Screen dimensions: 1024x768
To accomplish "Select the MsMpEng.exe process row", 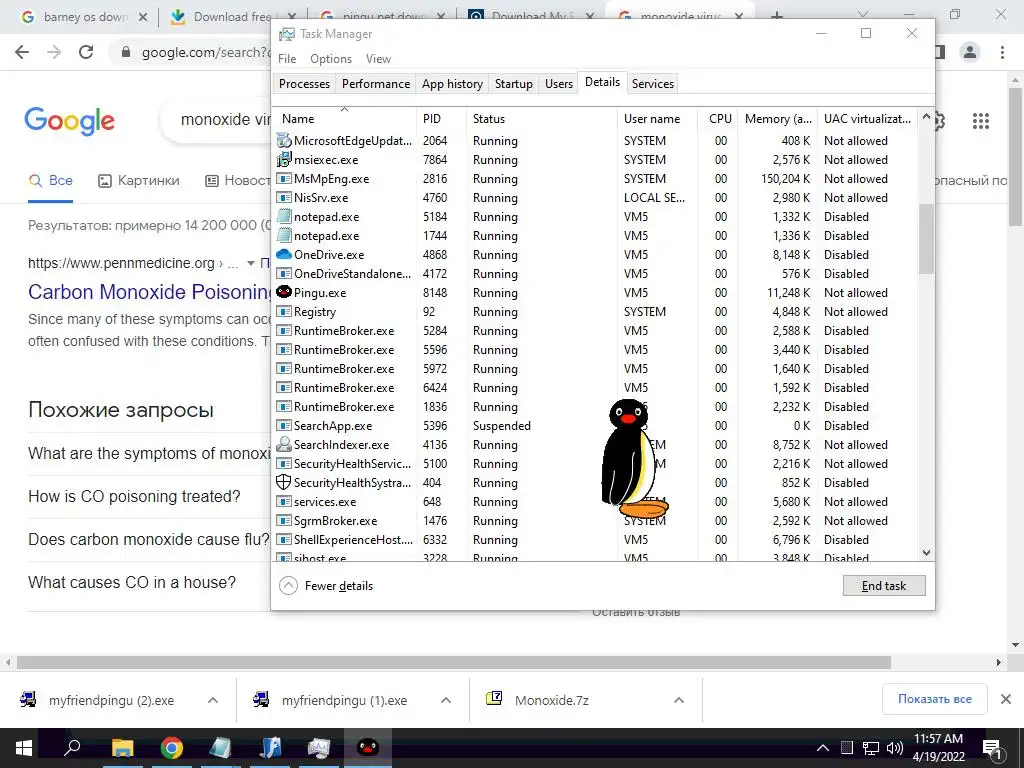I will [x=596, y=178].
